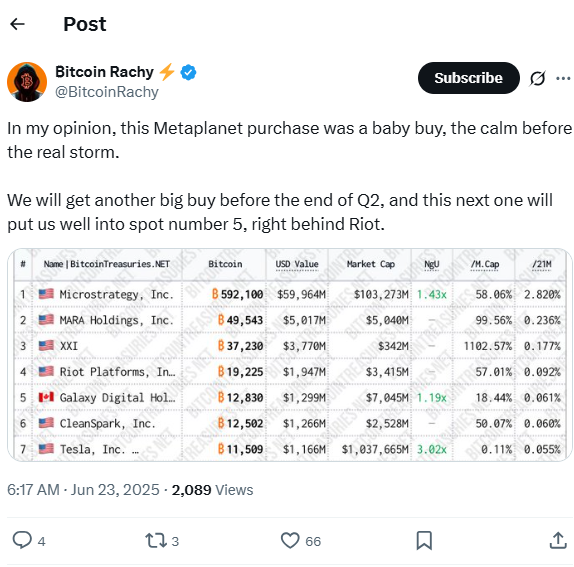
Task: Open the @BitcoinRachy handle link
Action: click(107, 92)
